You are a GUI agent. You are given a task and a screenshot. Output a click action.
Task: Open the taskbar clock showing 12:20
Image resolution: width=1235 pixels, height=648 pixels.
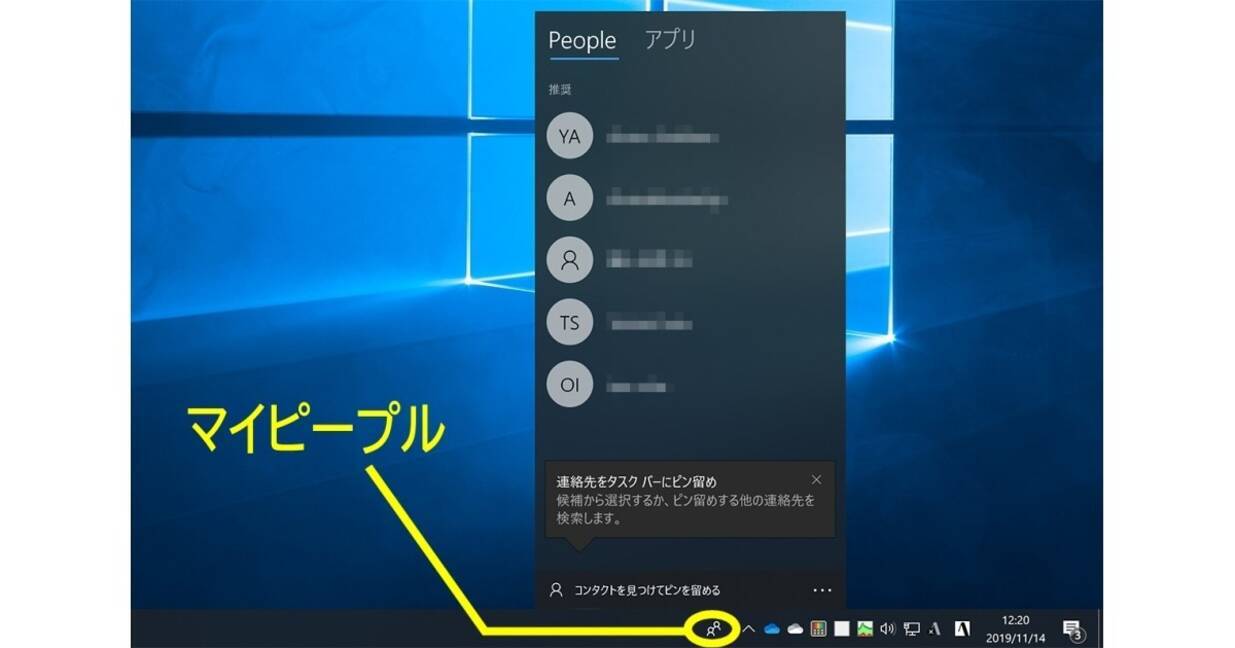(x=1015, y=629)
